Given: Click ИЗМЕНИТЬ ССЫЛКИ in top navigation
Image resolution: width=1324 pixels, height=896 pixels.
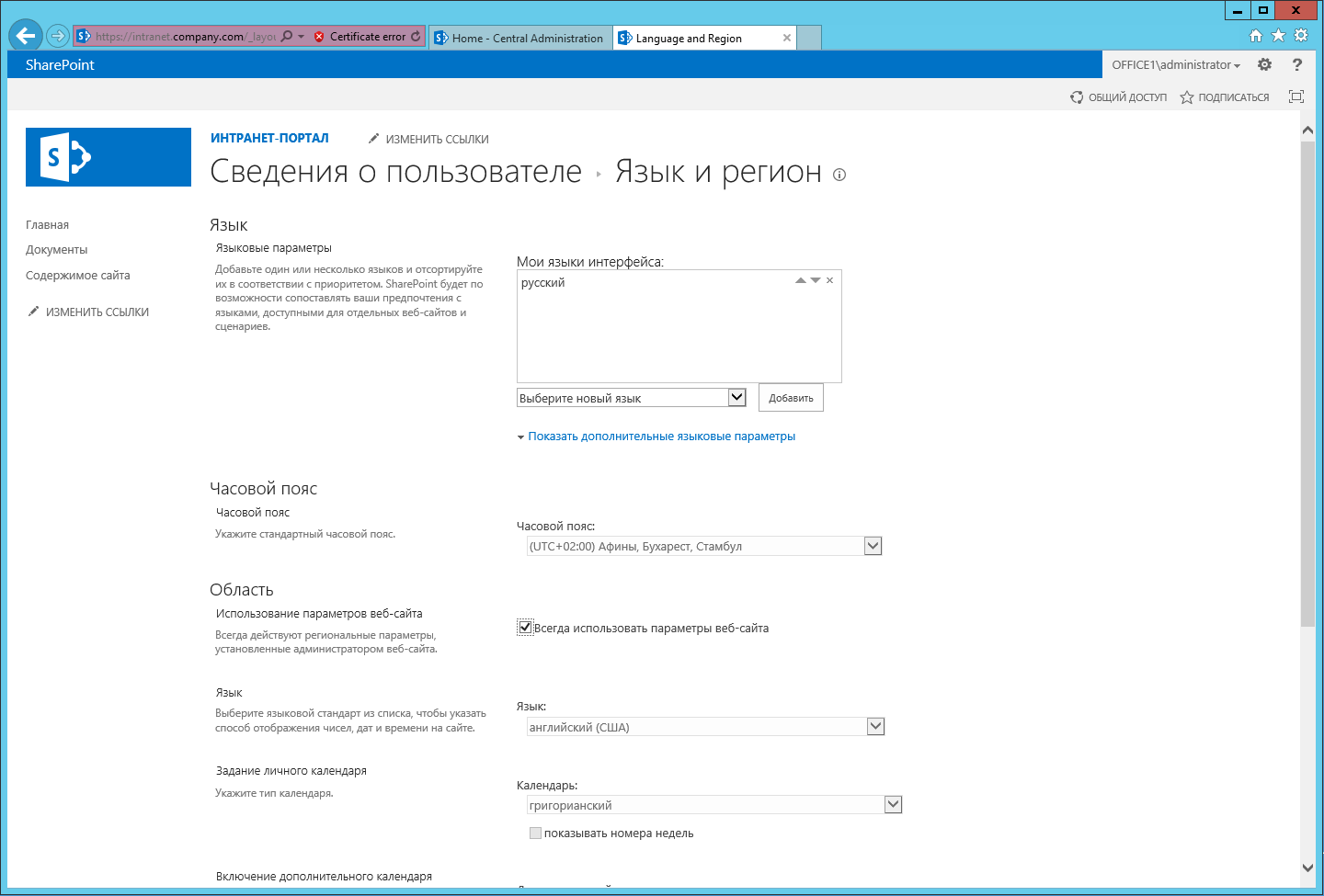Looking at the screenshot, I should tap(428, 140).
